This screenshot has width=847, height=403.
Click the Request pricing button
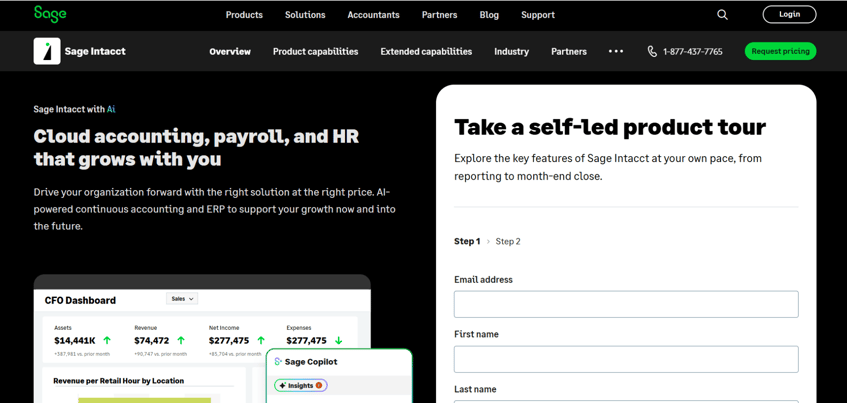pos(781,51)
